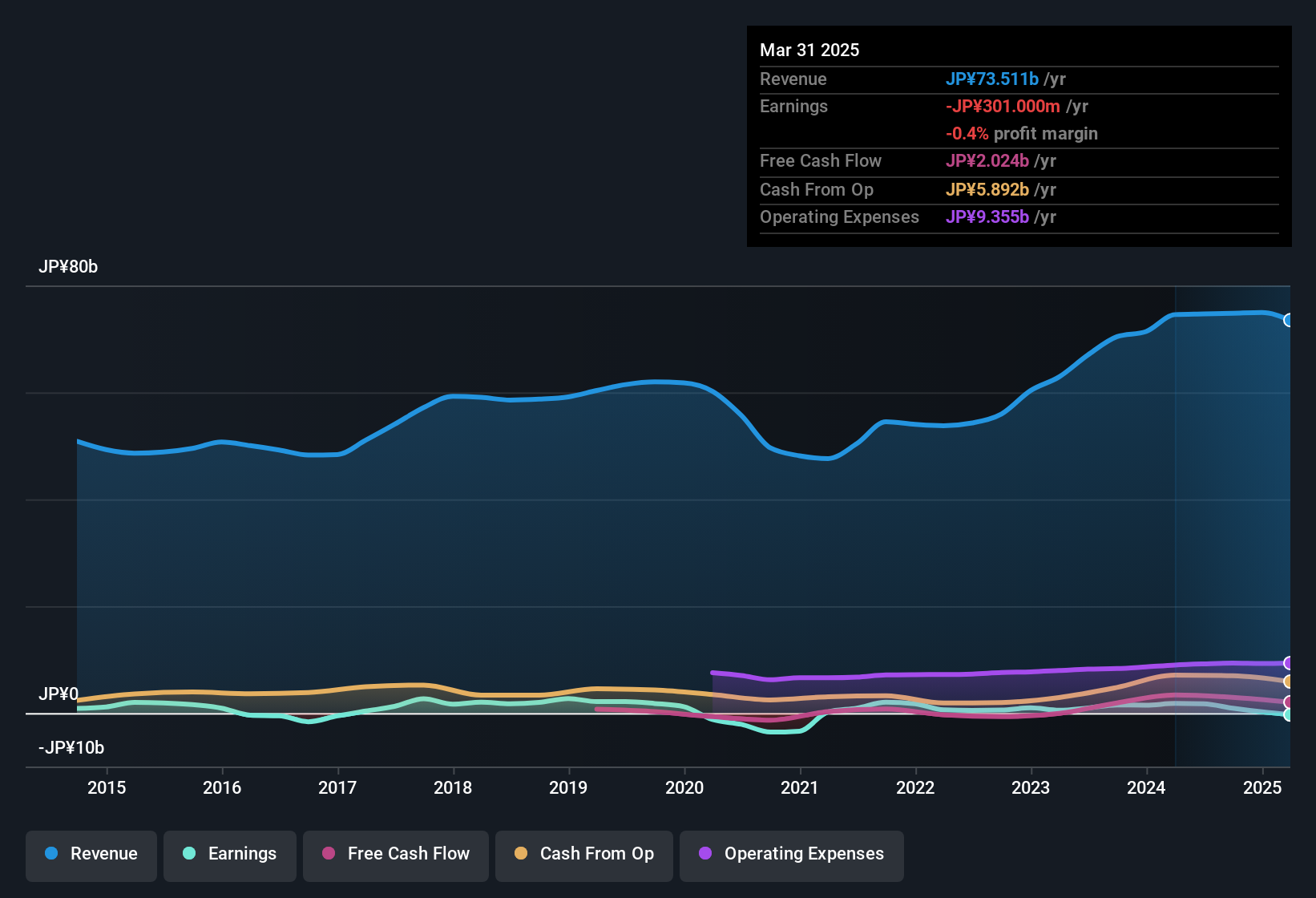This screenshot has height=898, width=1316.
Task: Select the 2015 x-axis label
Action: [107, 787]
